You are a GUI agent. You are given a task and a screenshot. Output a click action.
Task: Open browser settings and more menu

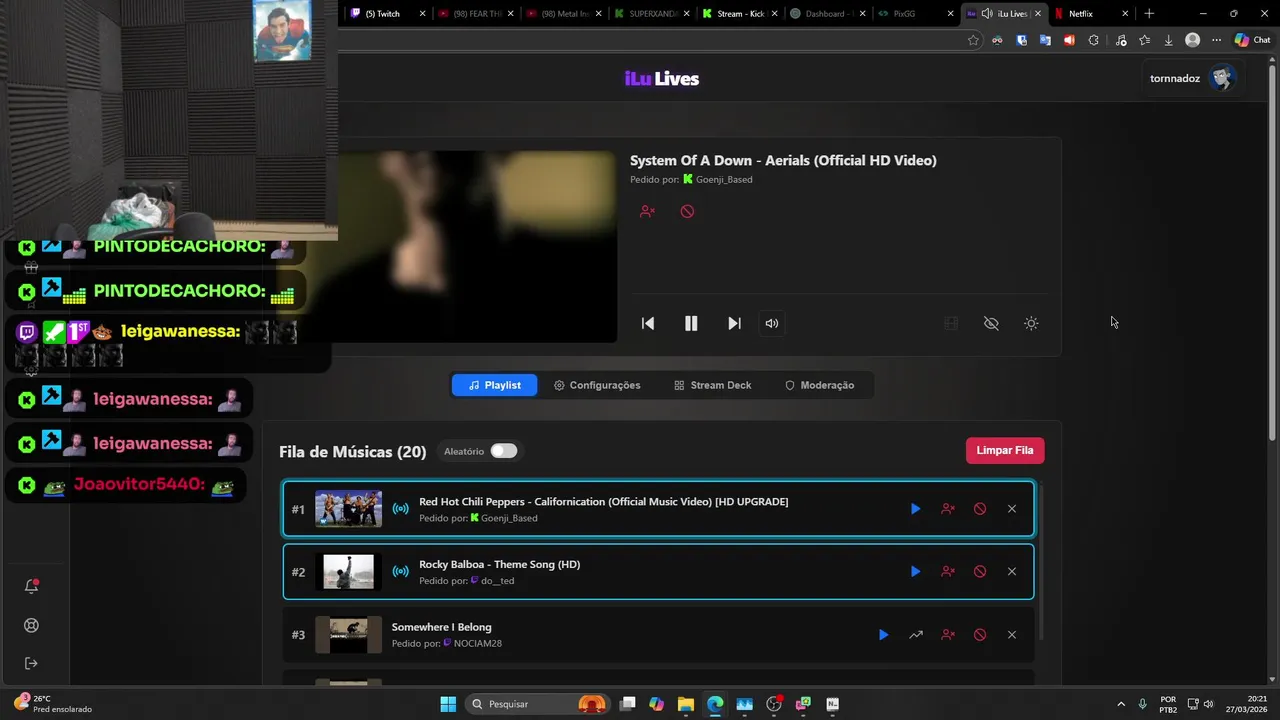click(1216, 40)
